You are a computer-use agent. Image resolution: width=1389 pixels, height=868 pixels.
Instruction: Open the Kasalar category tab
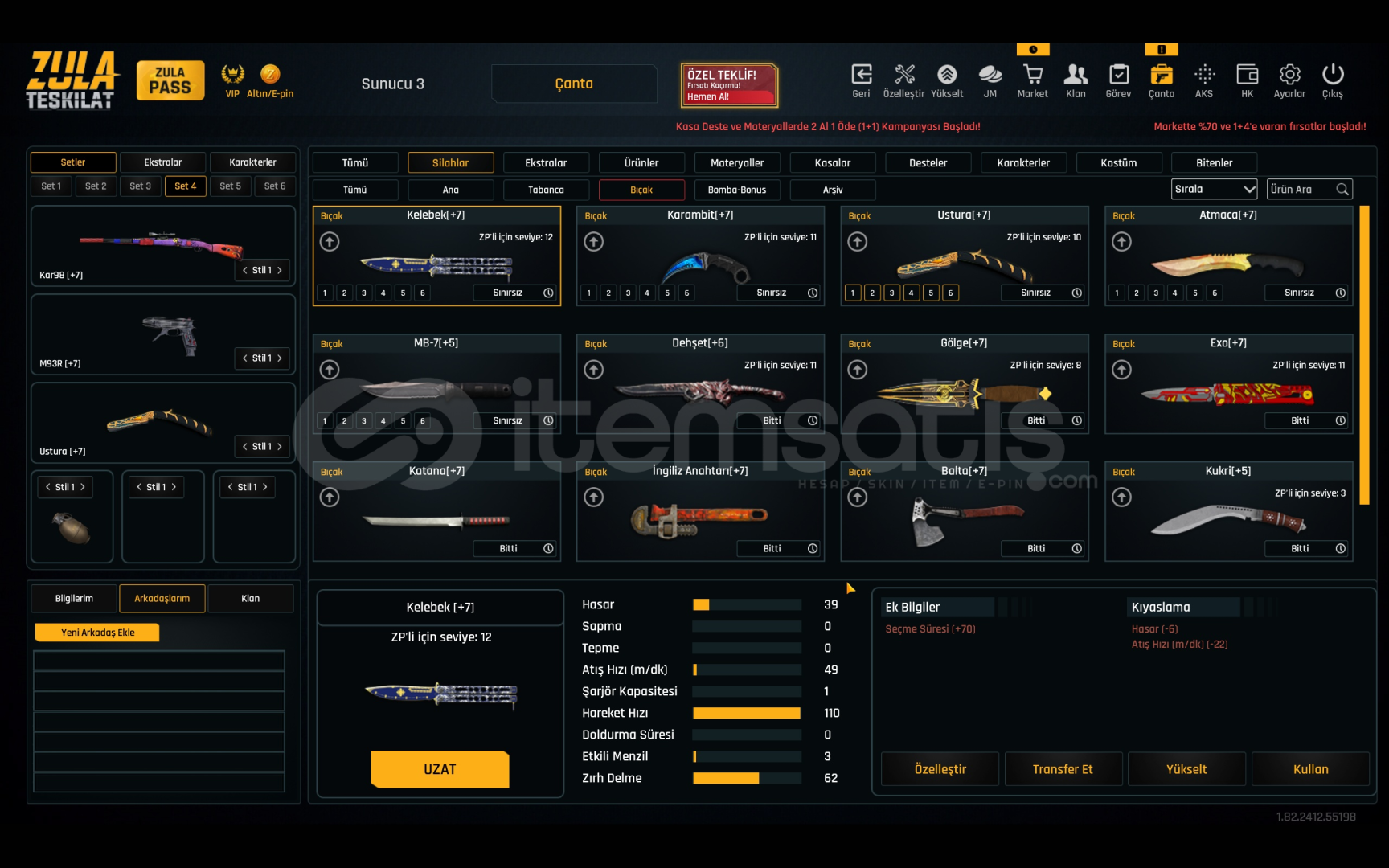(833, 163)
